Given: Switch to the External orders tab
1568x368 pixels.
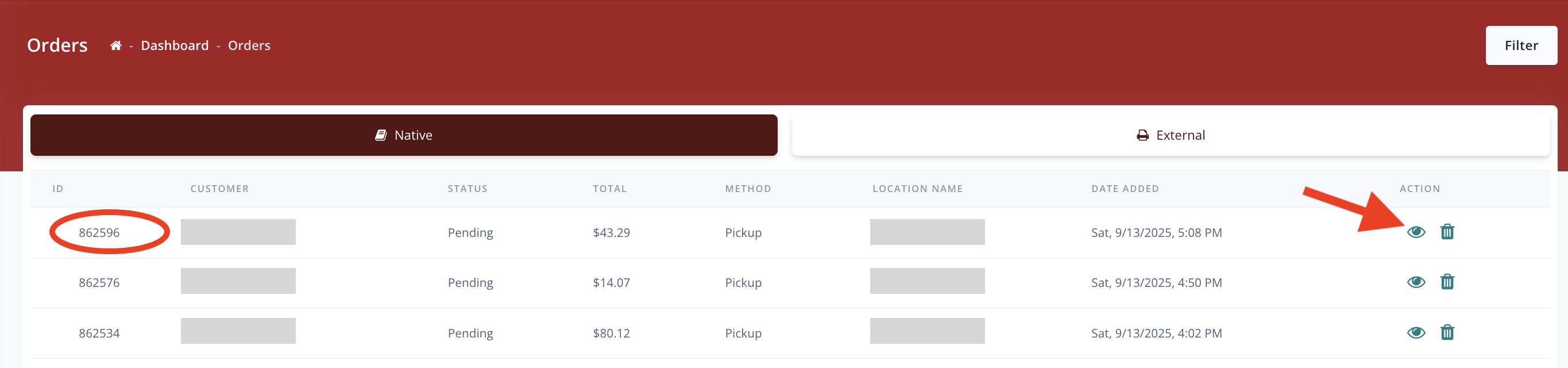Looking at the screenshot, I should pos(1170,135).
